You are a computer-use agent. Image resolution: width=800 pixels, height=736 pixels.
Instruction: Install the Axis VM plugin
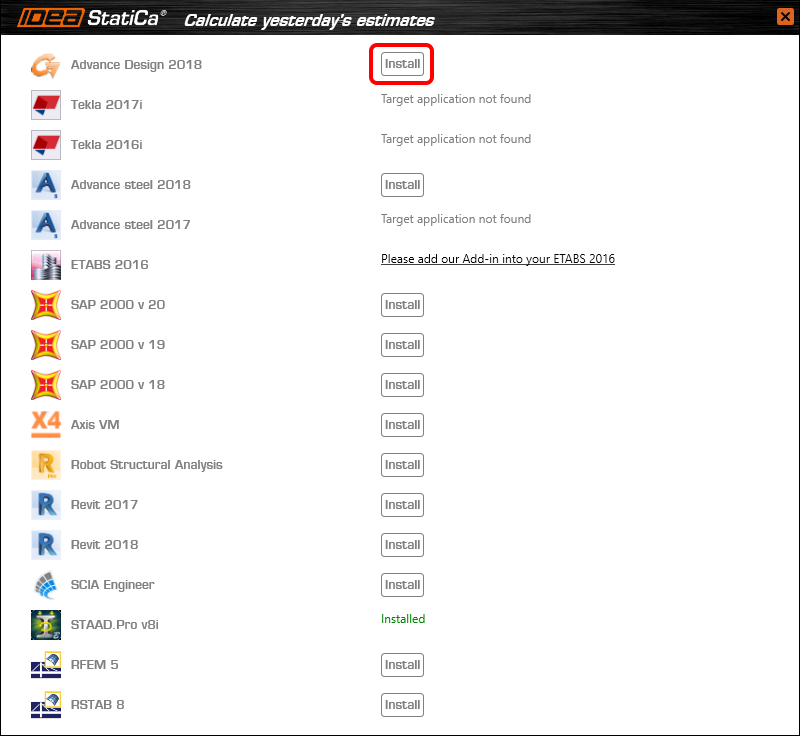click(x=402, y=425)
